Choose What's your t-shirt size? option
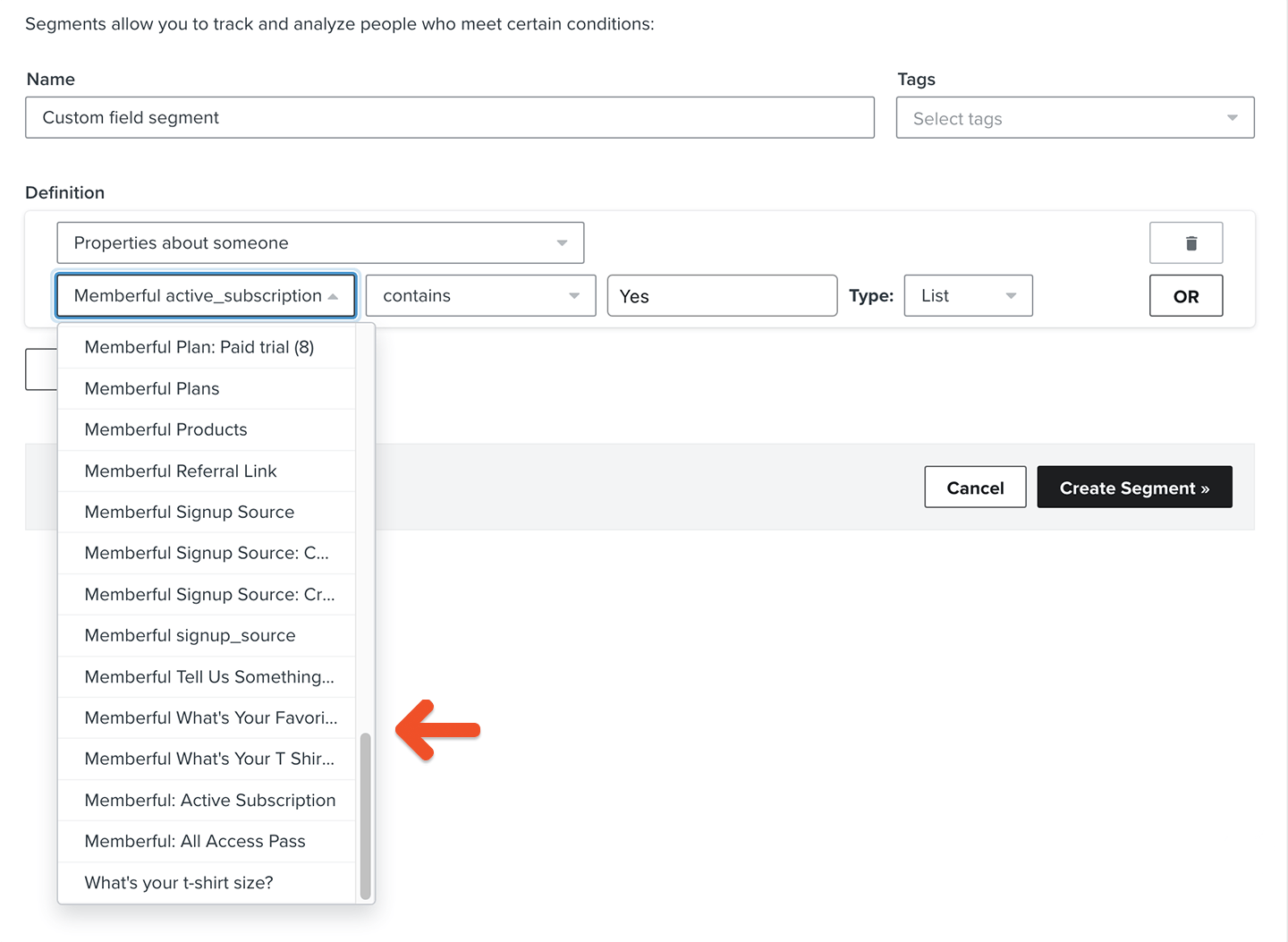 tap(207, 882)
